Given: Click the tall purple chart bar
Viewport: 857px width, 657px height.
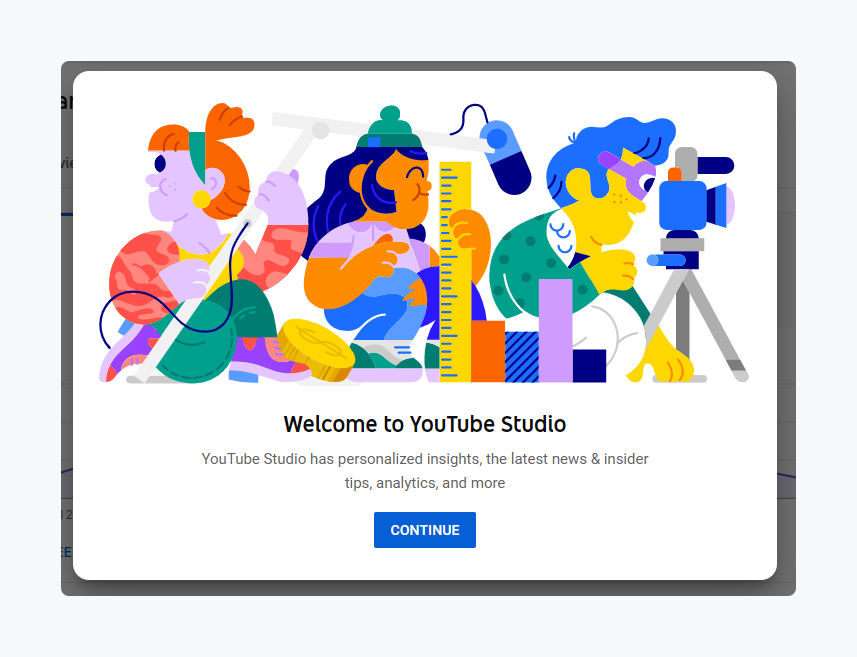Looking at the screenshot, I should point(555,330).
